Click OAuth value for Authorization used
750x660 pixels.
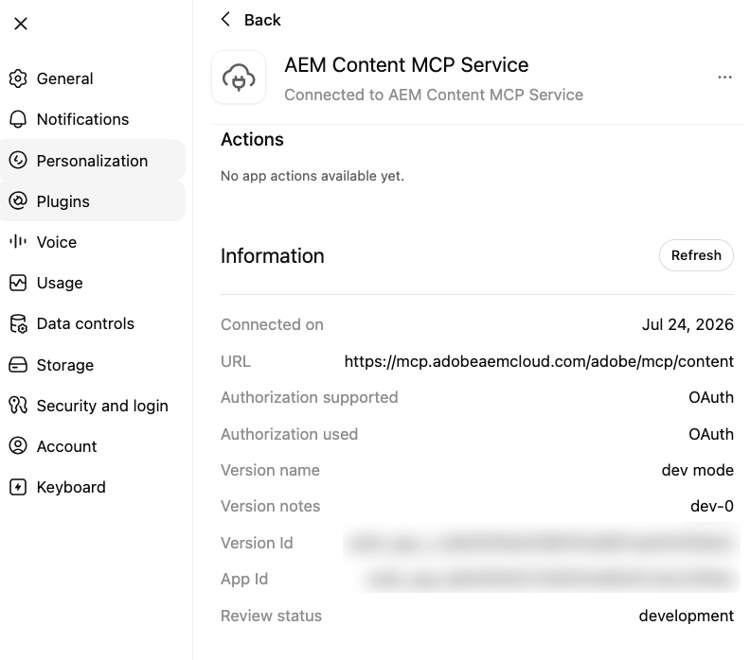tap(711, 434)
